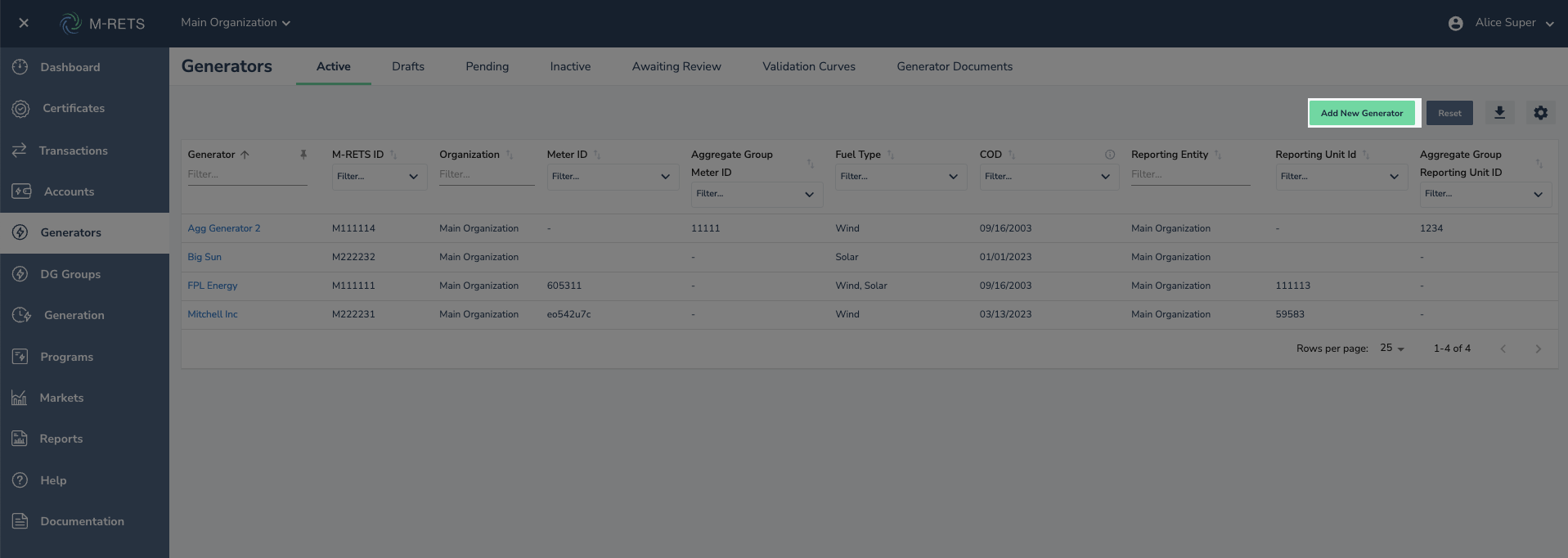Click the 1-4 of 4 pagination text
Viewport: 1568px width, 558px height.
pos(1452,349)
